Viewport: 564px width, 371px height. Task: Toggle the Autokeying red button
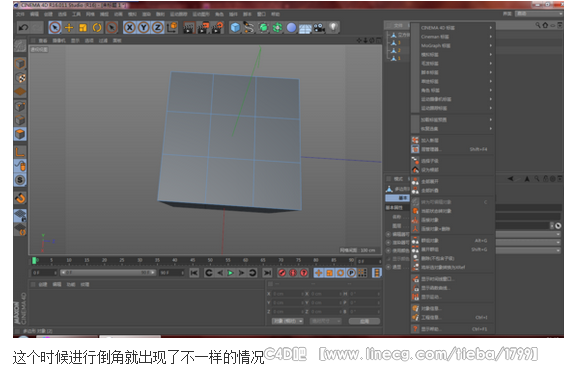pyautogui.click(x=293, y=273)
